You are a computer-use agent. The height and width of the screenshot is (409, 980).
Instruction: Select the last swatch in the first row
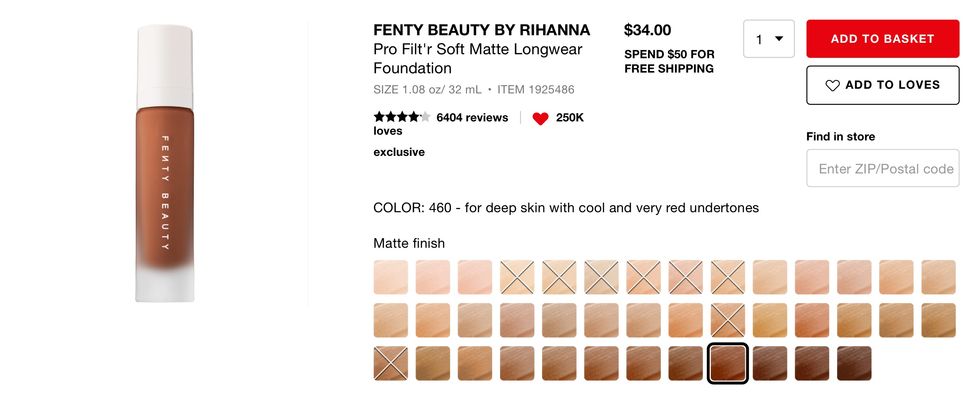[938, 277]
